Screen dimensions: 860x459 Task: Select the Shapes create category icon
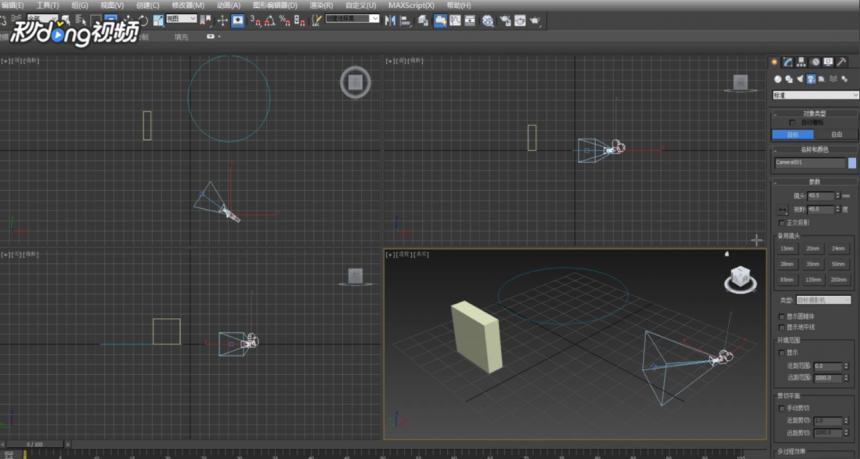click(x=789, y=80)
